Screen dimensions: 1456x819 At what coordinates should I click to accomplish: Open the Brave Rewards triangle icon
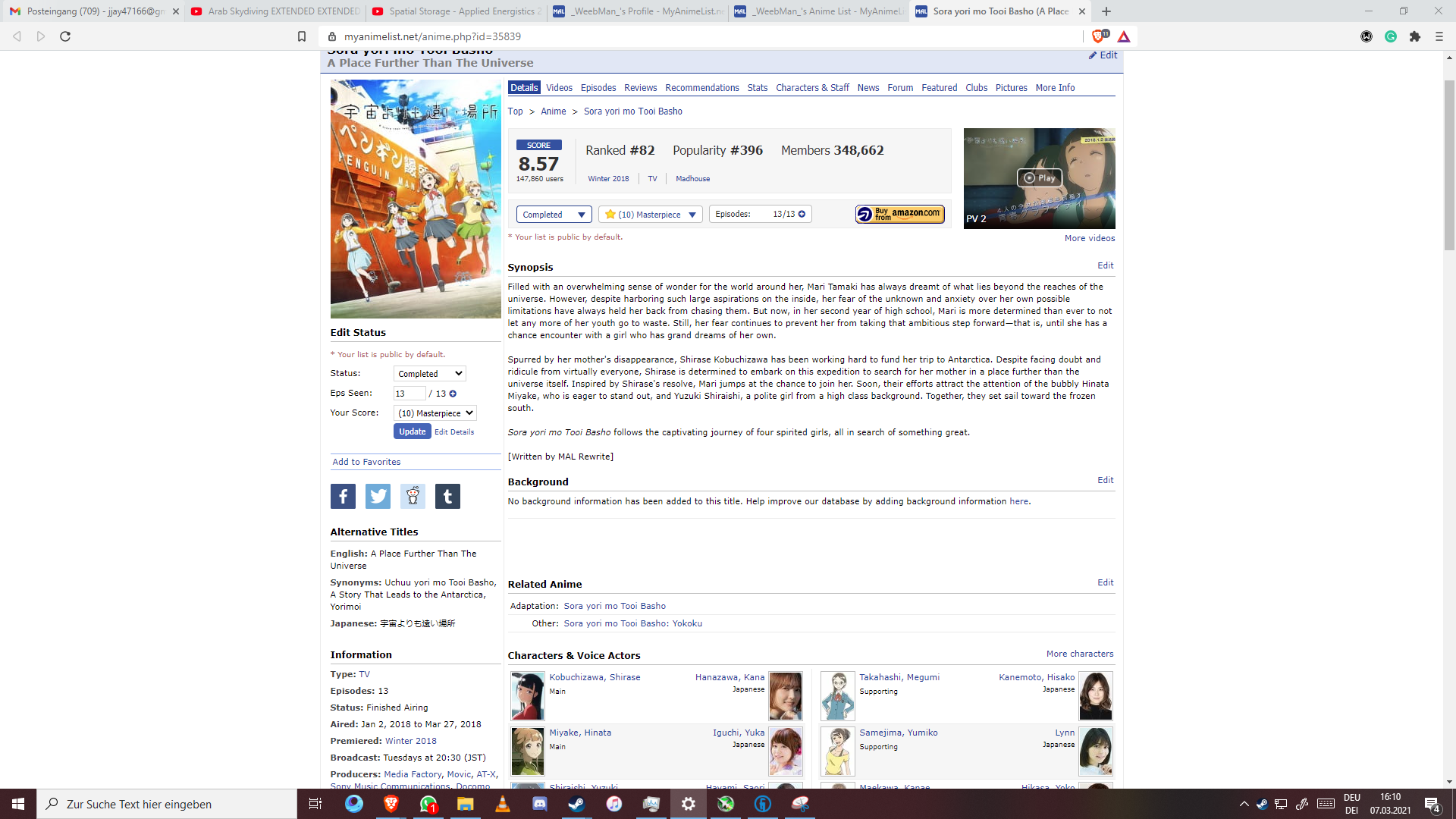1124,36
